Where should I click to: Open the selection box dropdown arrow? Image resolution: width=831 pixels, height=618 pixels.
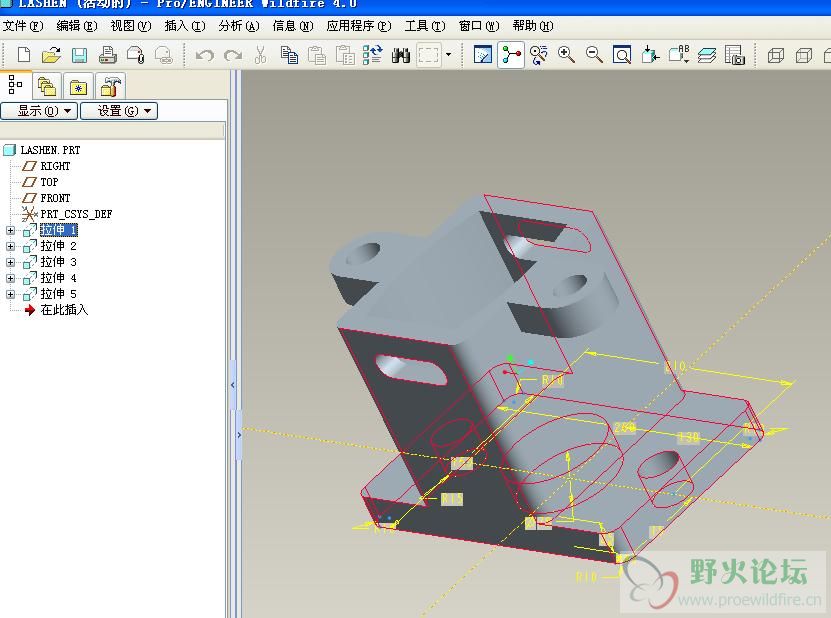448,55
